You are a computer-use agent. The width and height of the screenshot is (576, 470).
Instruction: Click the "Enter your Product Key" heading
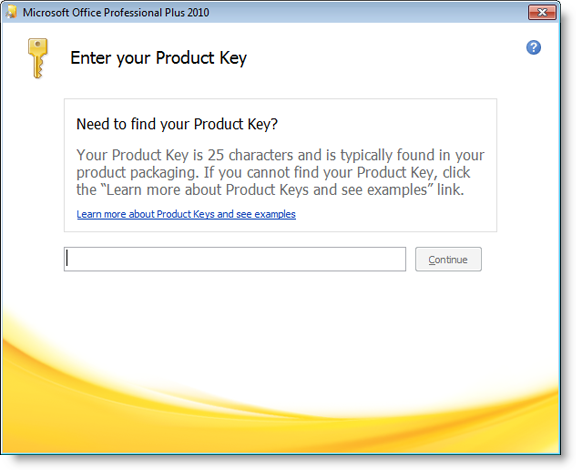(x=158, y=58)
